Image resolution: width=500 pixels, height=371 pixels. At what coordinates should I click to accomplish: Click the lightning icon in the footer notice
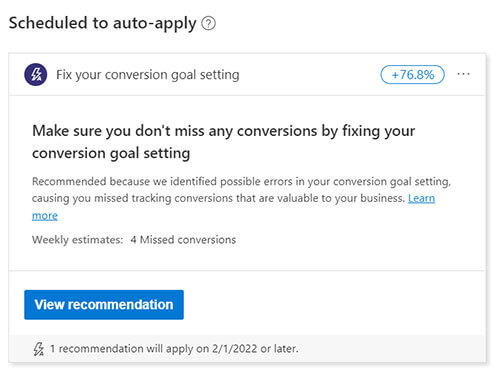coord(39,349)
